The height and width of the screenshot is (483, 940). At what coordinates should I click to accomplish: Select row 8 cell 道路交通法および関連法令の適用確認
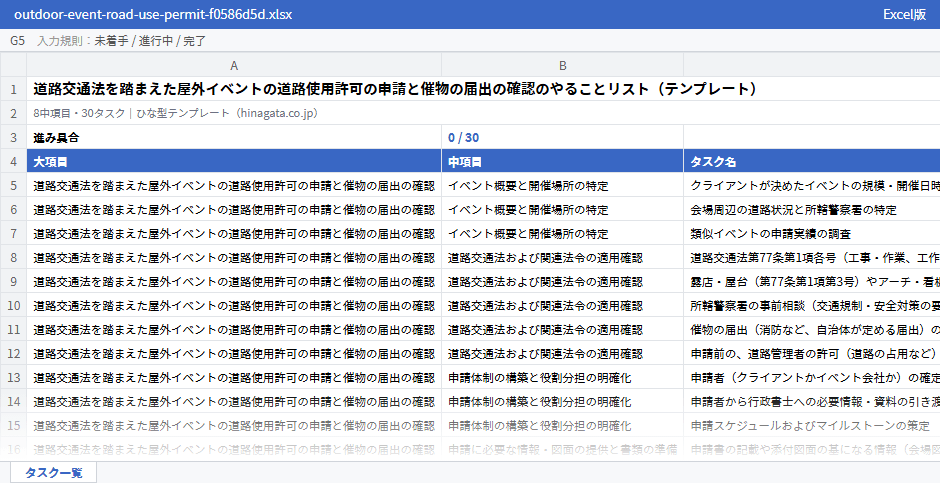point(562,257)
